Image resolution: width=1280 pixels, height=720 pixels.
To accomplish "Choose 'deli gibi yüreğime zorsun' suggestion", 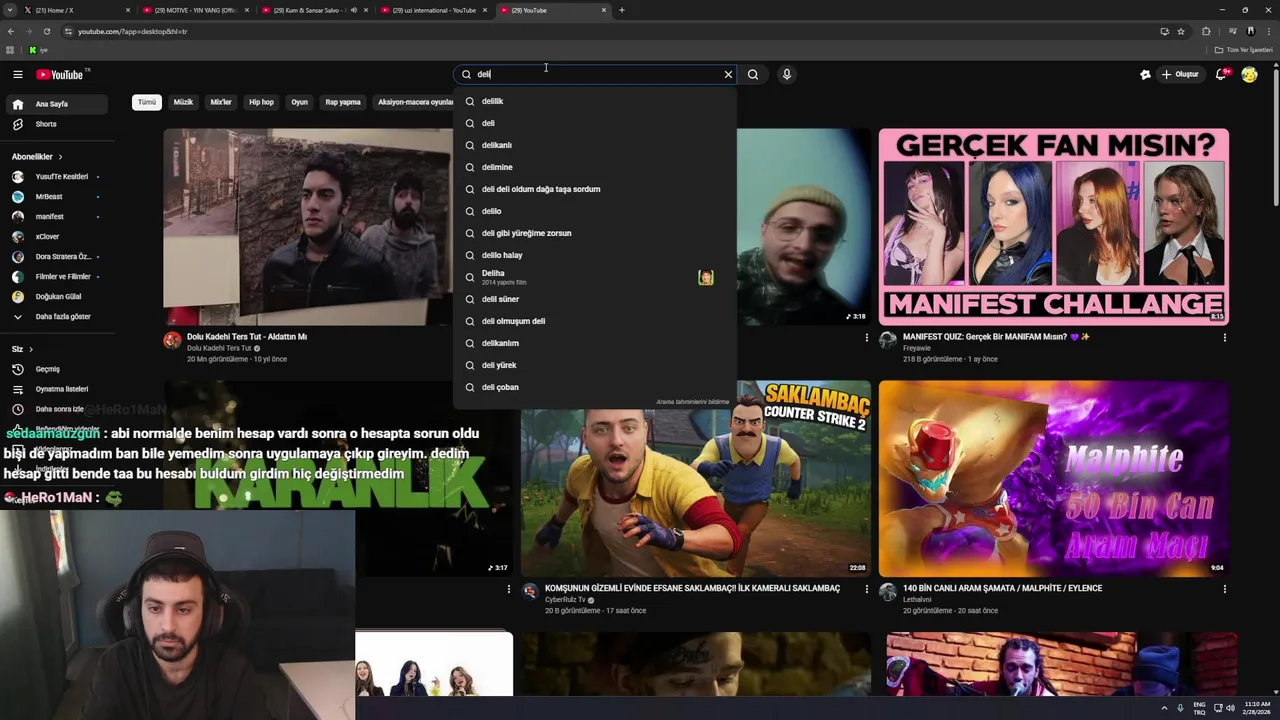I will 595,233.
